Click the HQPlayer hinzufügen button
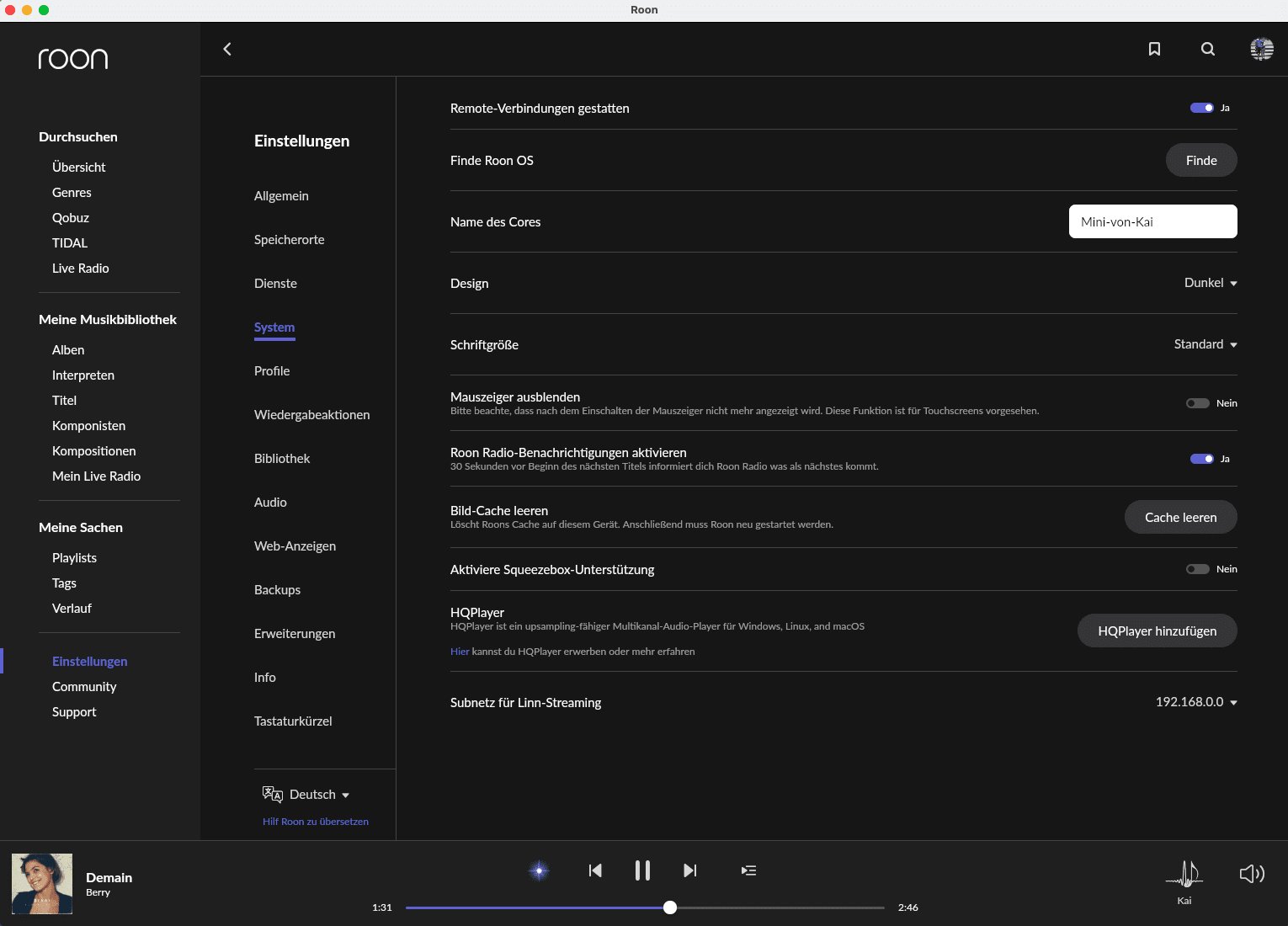The image size is (1288, 926). [x=1158, y=631]
